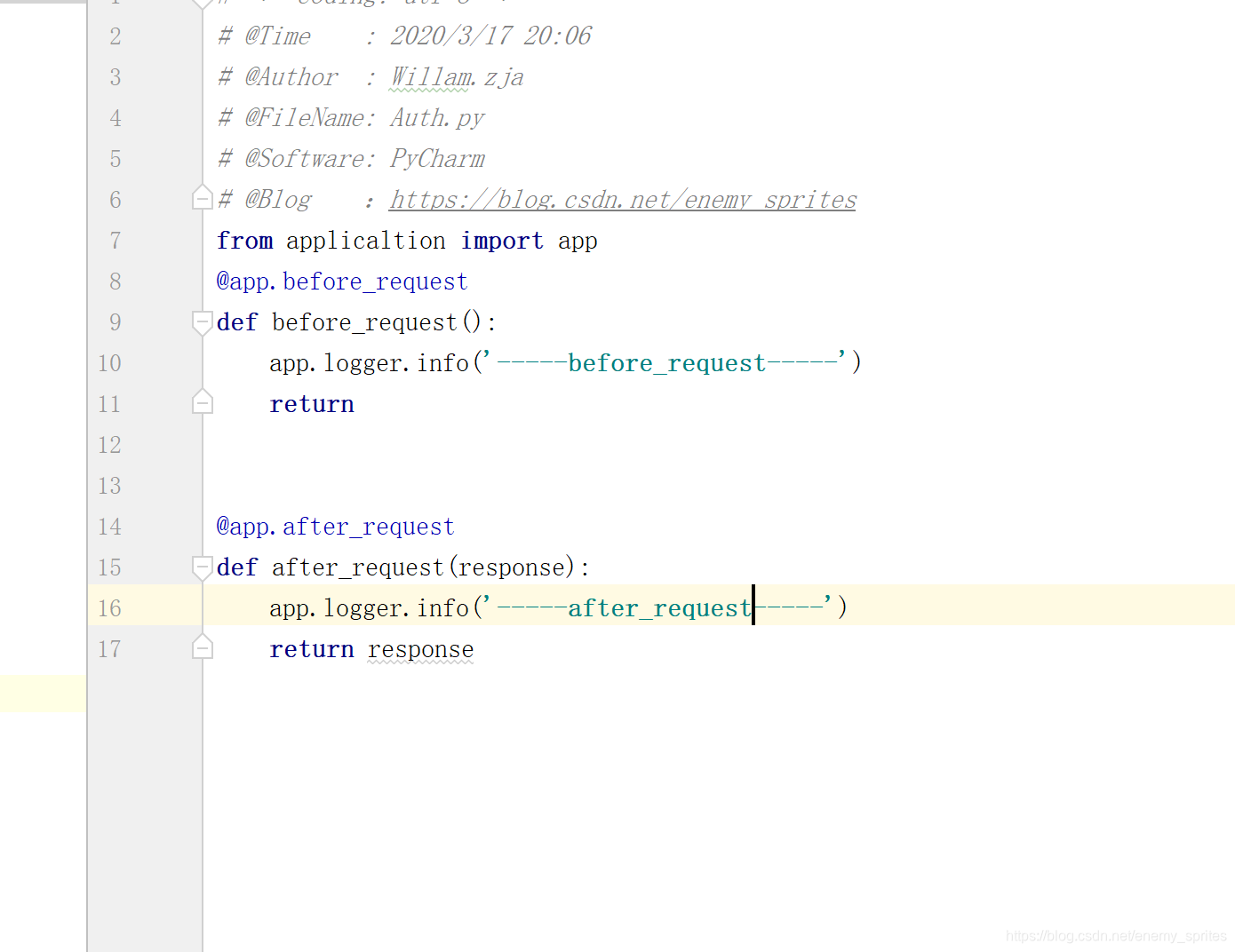
Task: Click the bare 'return' on line 11
Action: point(312,404)
